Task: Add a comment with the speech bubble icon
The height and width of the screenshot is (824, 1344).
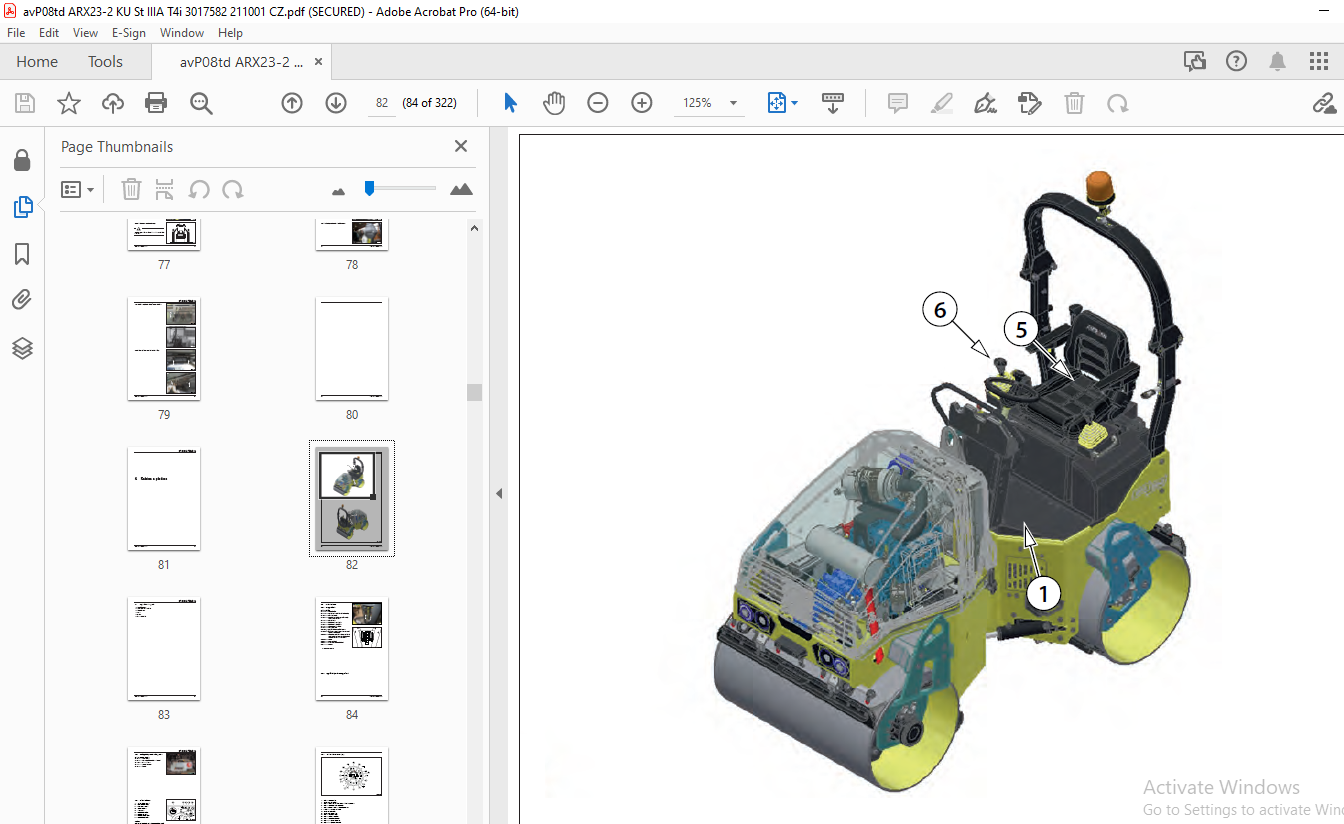Action: coord(898,103)
